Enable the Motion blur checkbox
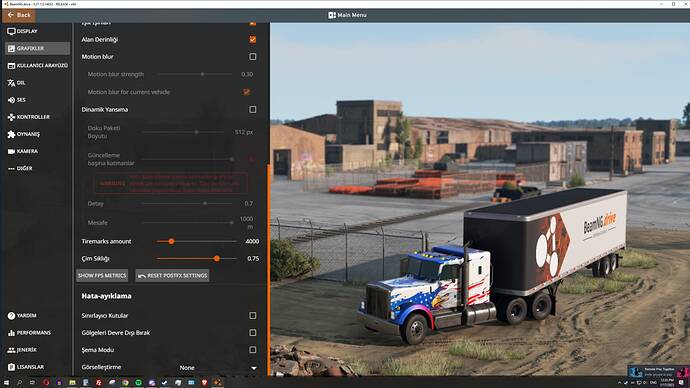 [253, 57]
